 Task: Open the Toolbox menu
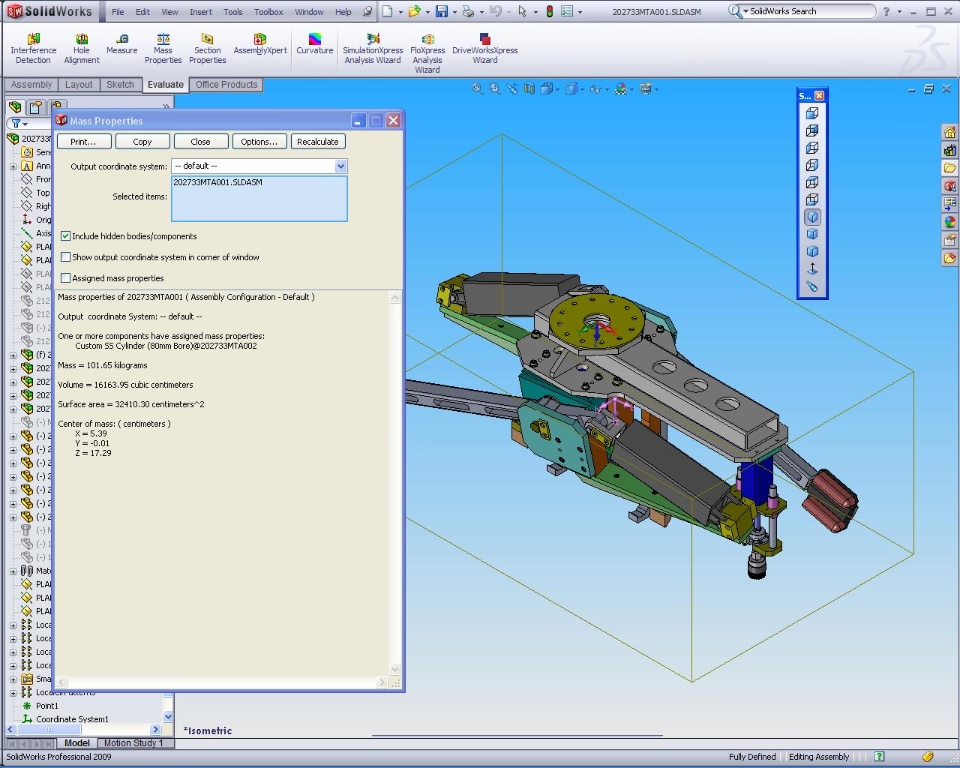(268, 12)
